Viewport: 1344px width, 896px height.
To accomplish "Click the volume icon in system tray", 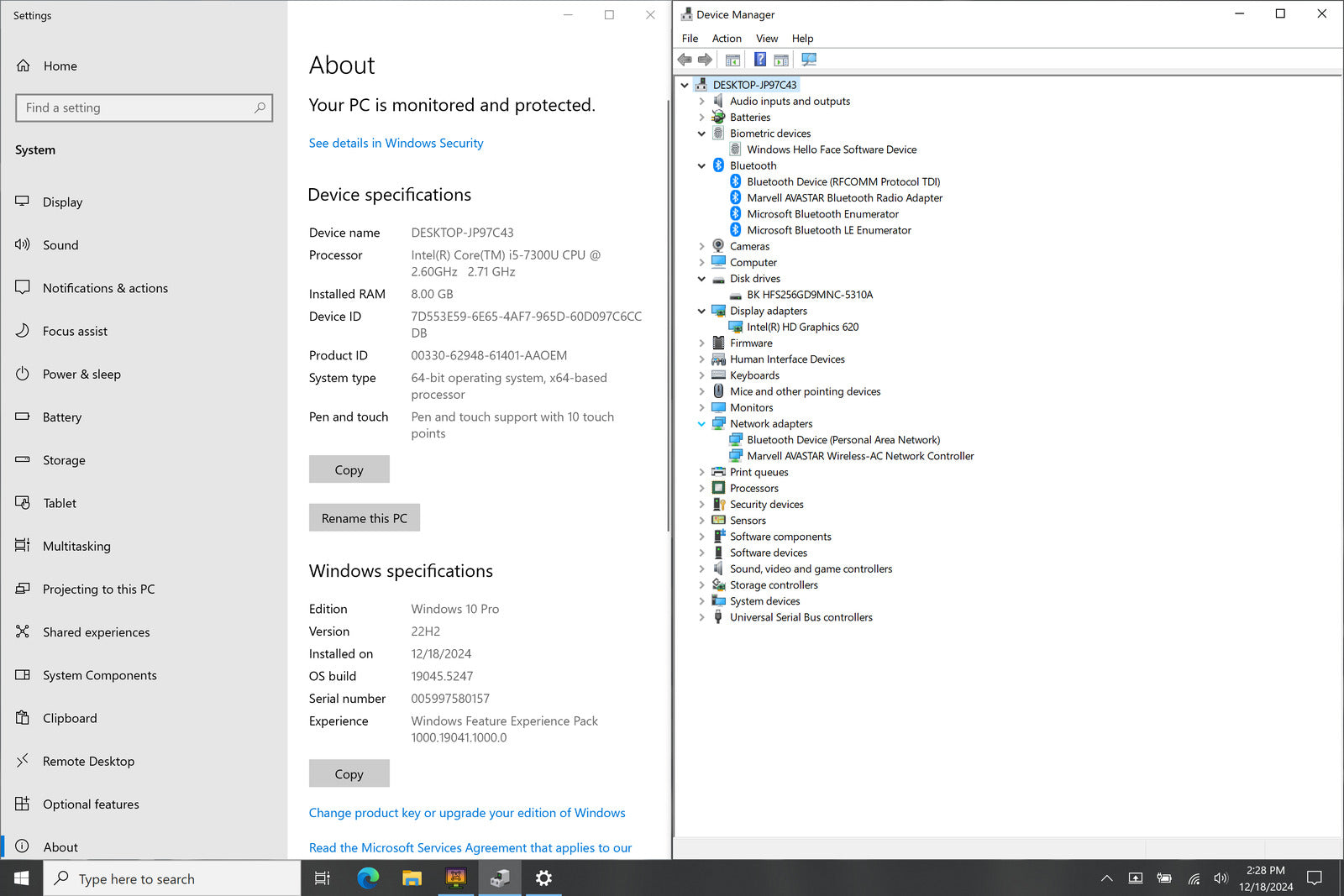I will coord(1221,878).
